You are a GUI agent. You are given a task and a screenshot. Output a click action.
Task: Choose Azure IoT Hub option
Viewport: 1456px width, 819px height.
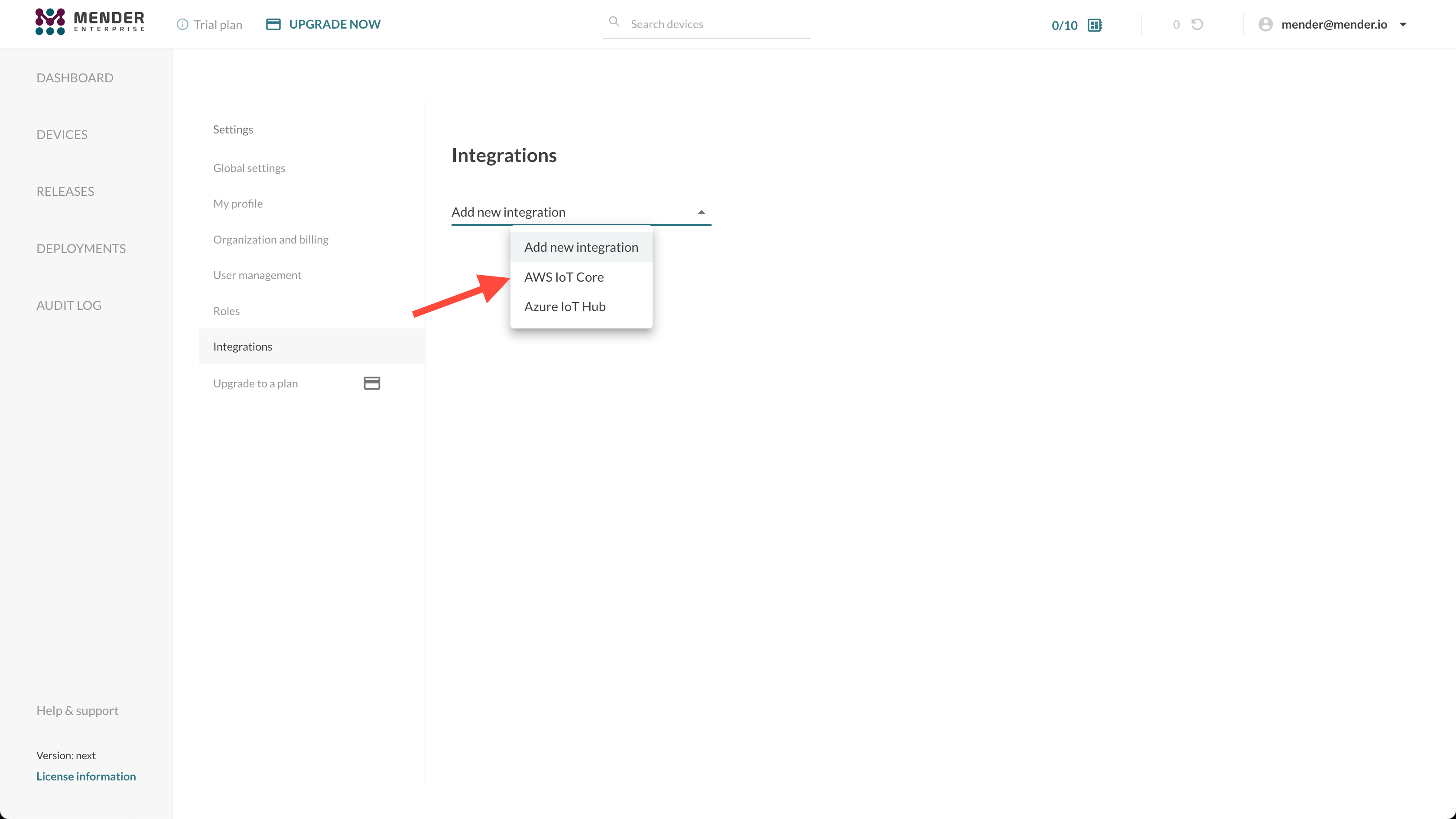(565, 306)
